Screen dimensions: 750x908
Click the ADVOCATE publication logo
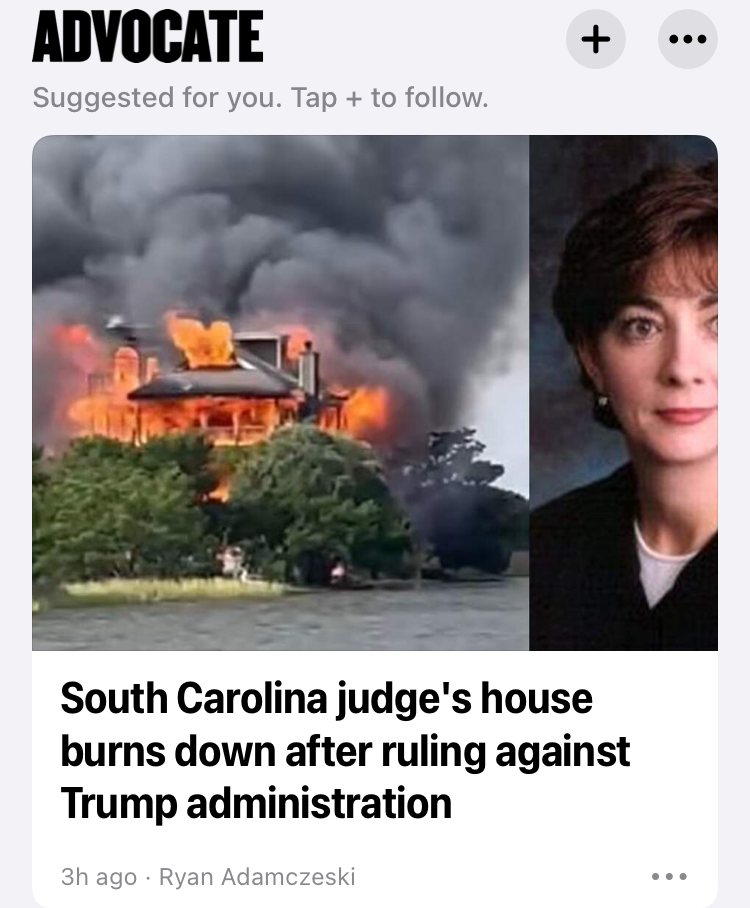(x=148, y=36)
